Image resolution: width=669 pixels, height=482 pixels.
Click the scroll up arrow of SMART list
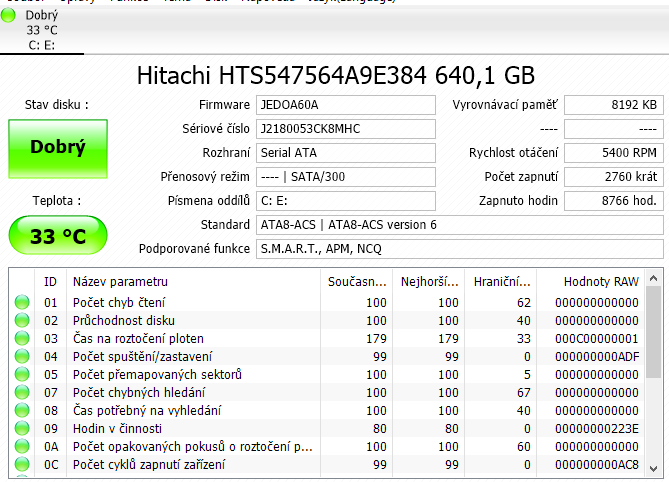[653, 279]
